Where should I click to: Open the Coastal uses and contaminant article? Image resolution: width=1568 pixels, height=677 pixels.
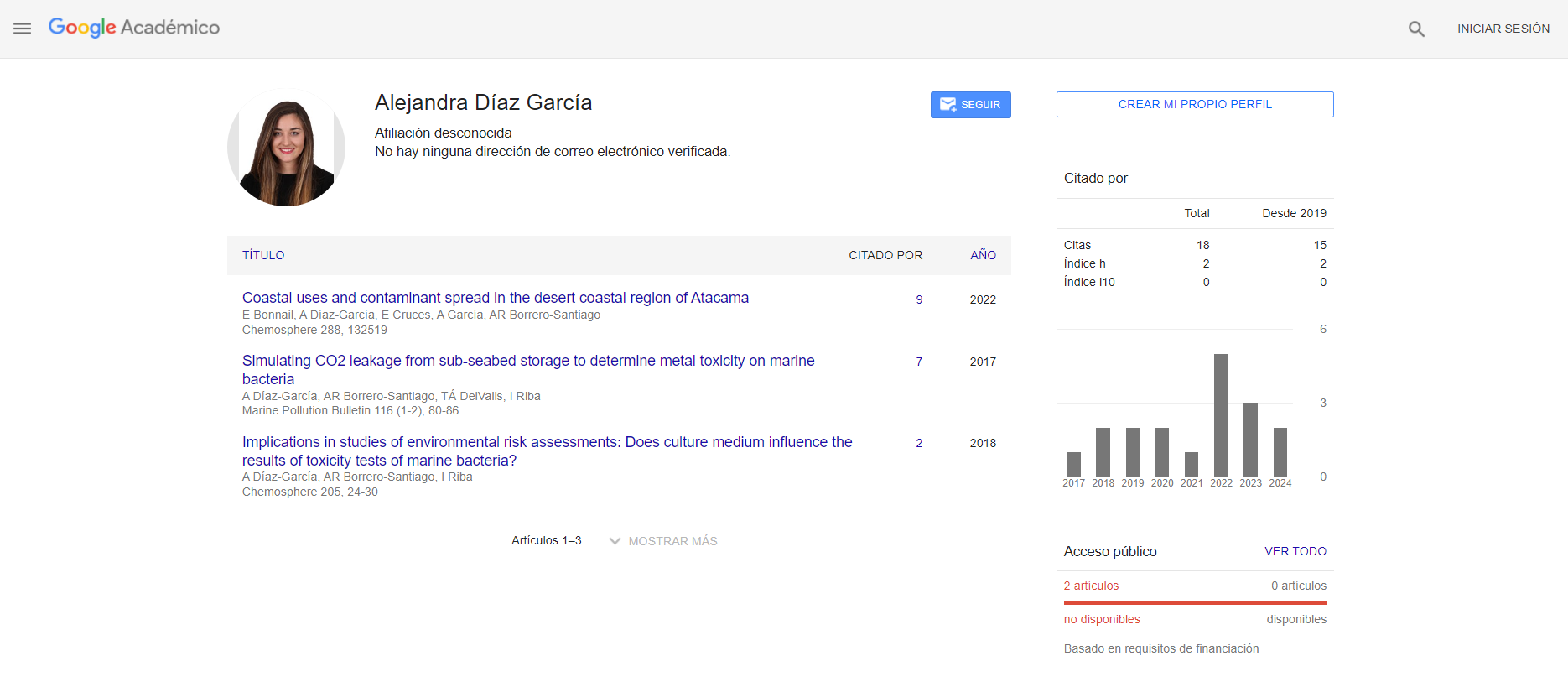click(x=495, y=298)
